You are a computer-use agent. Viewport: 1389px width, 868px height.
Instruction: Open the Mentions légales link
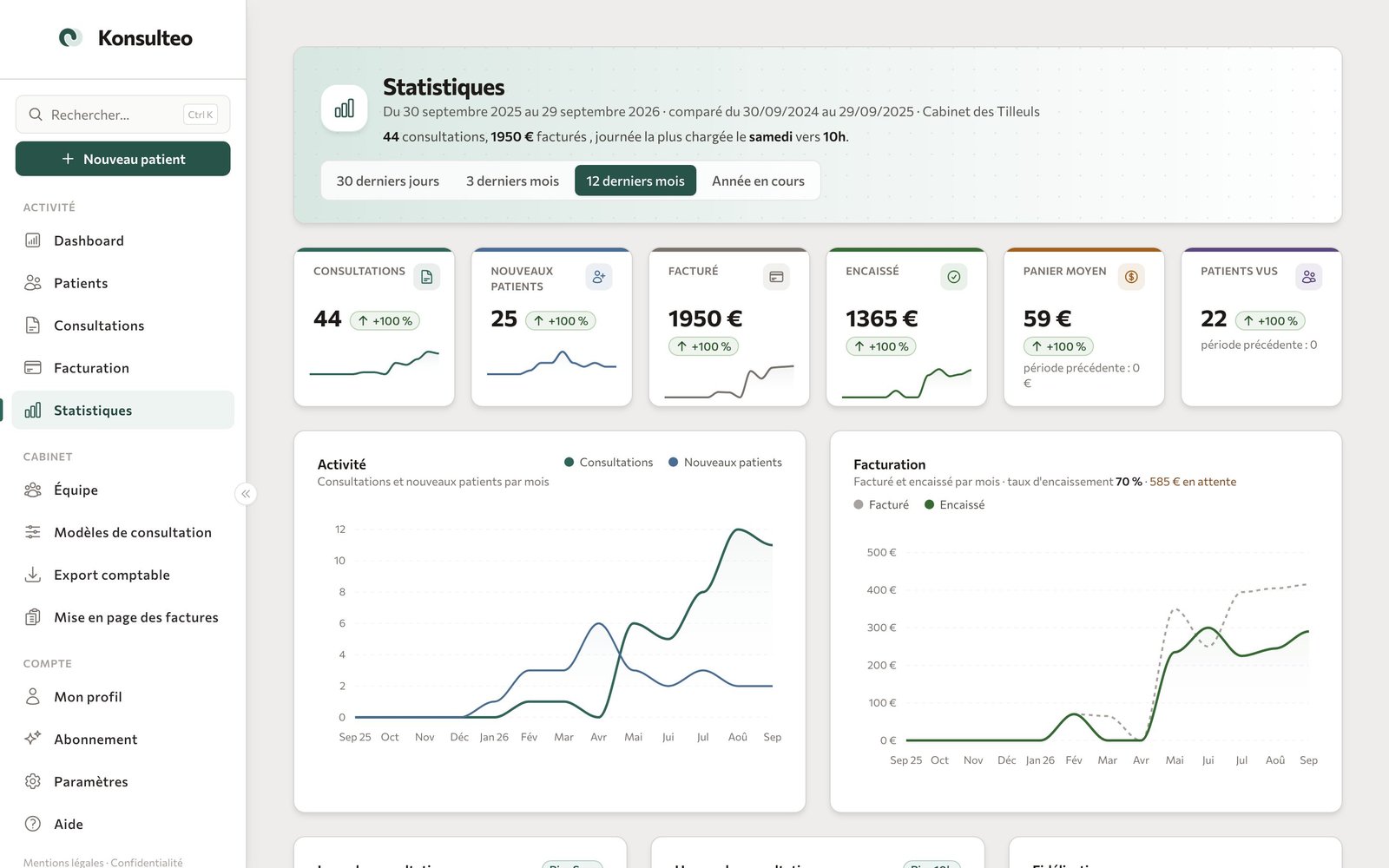(x=63, y=863)
